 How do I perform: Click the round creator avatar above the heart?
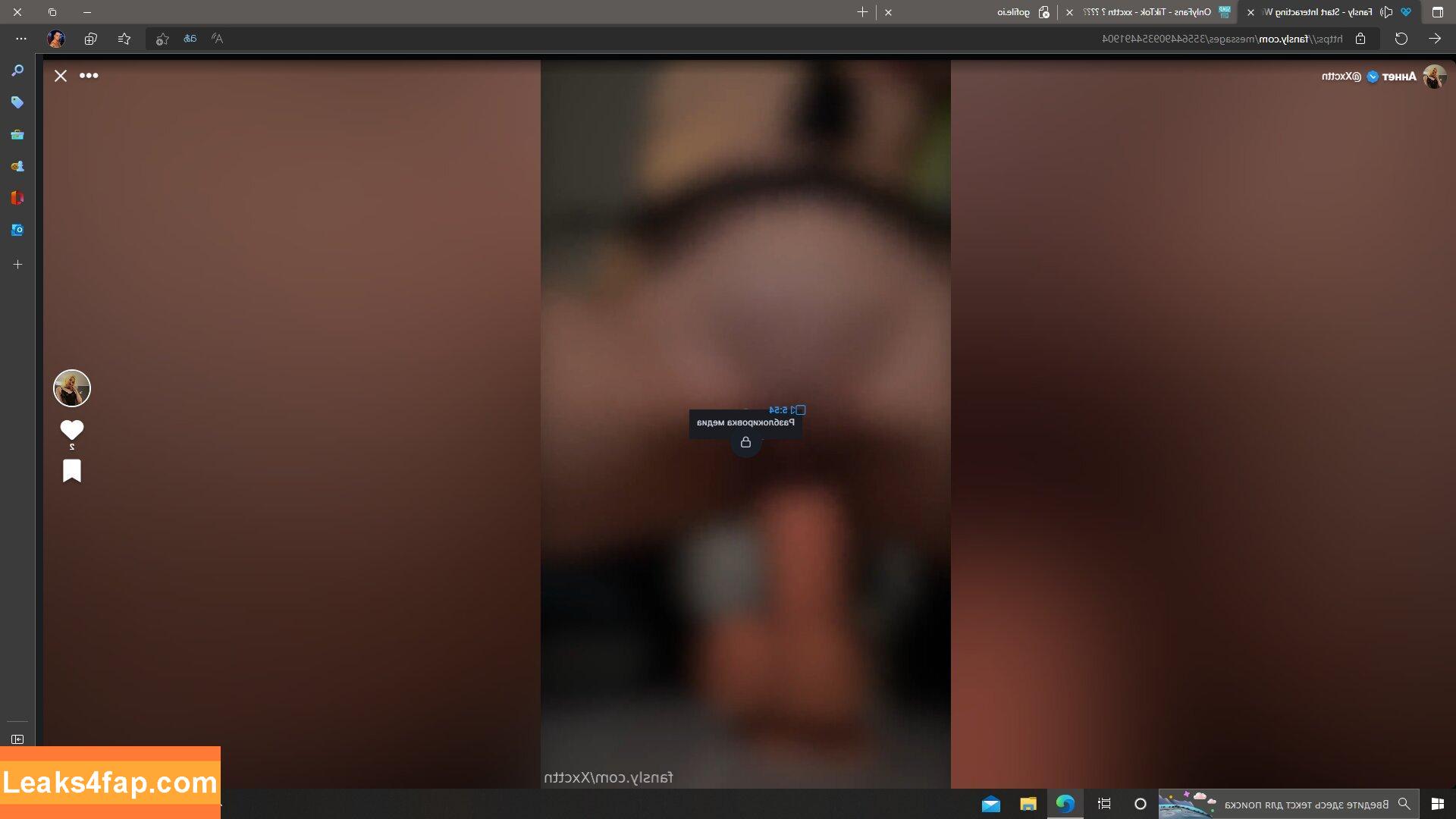pos(72,388)
